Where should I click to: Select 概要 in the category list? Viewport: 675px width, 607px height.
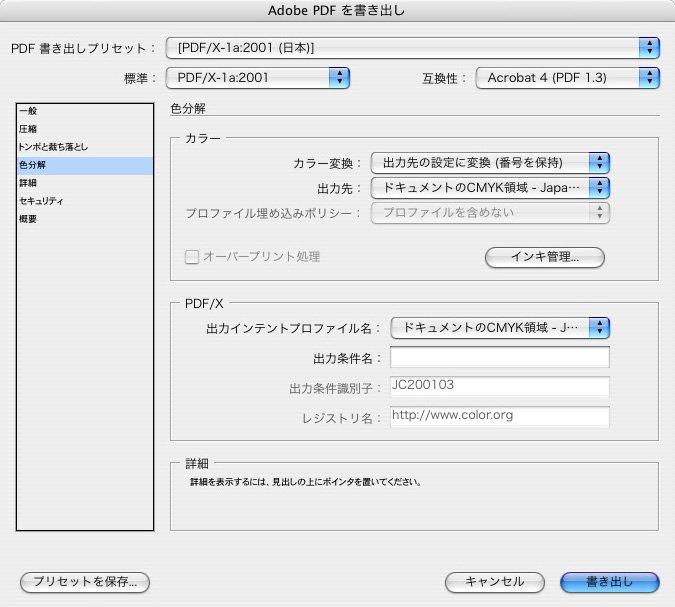[85, 219]
